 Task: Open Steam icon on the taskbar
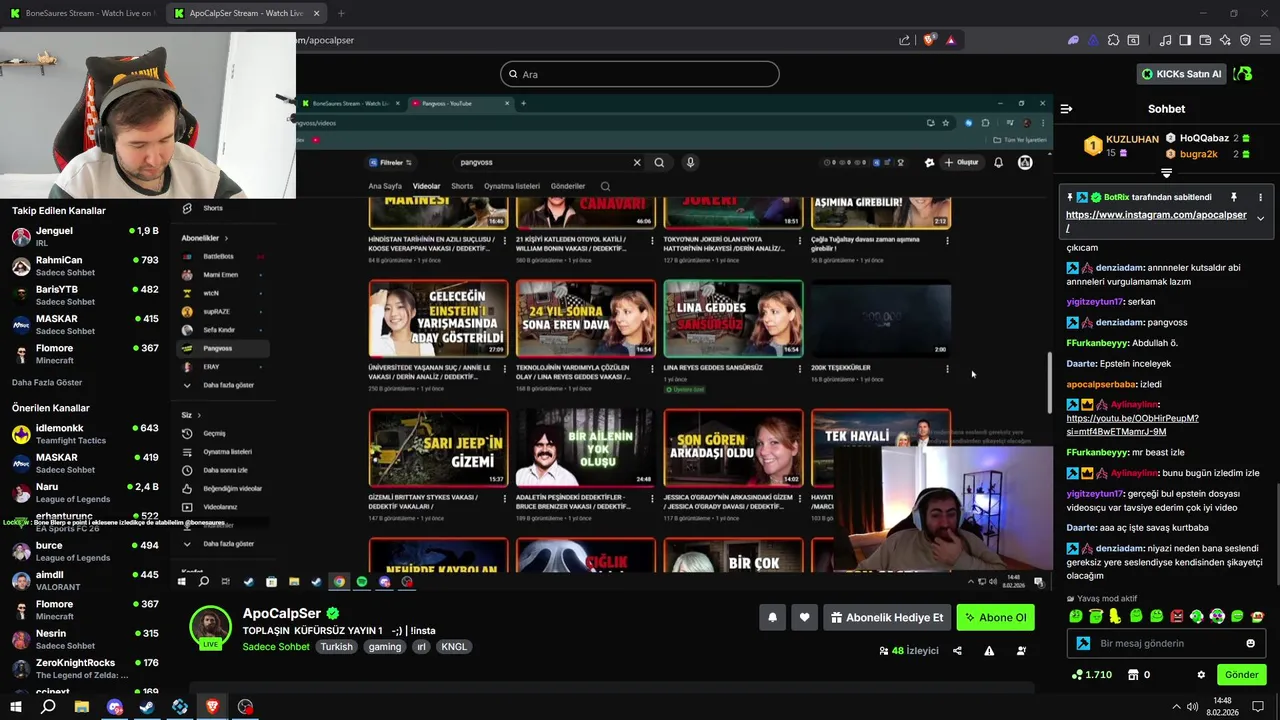click(x=147, y=707)
